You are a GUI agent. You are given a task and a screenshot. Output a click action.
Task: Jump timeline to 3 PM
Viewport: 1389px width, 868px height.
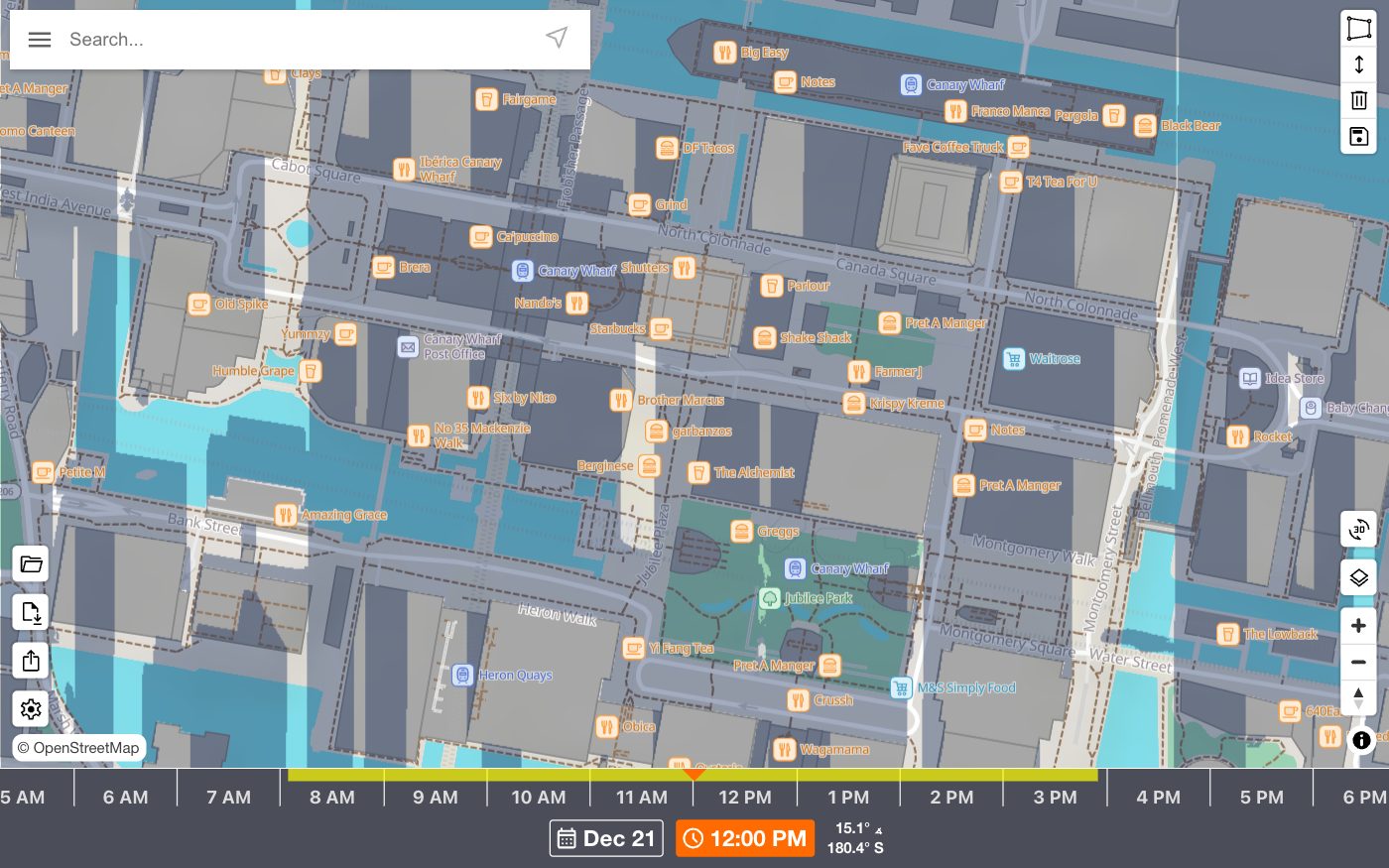pos(1055,797)
